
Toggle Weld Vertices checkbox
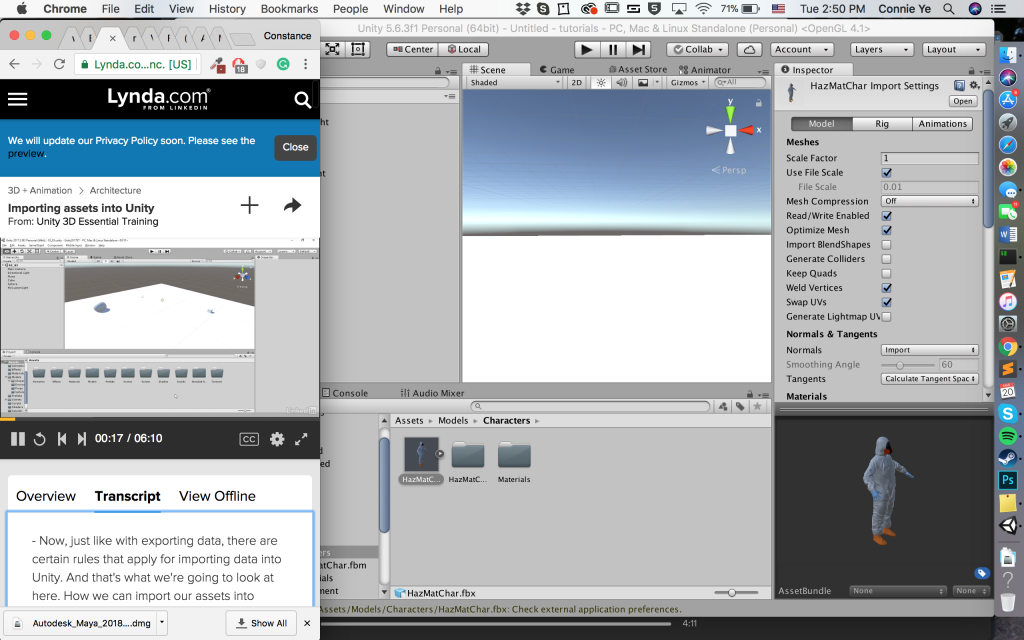pos(887,288)
